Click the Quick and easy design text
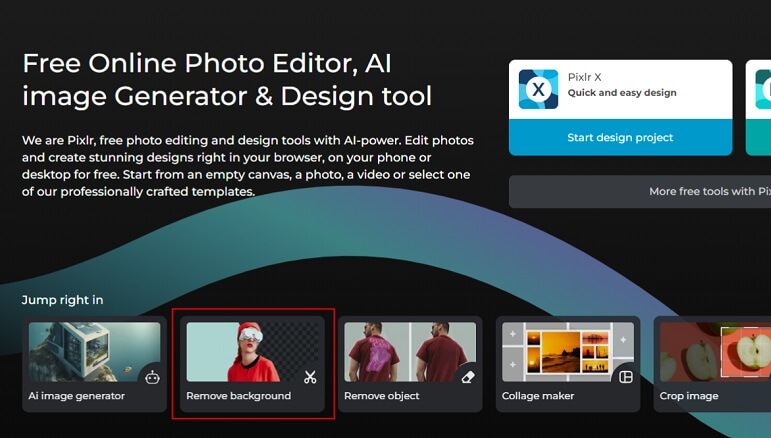771x438 pixels. pos(622,93)
